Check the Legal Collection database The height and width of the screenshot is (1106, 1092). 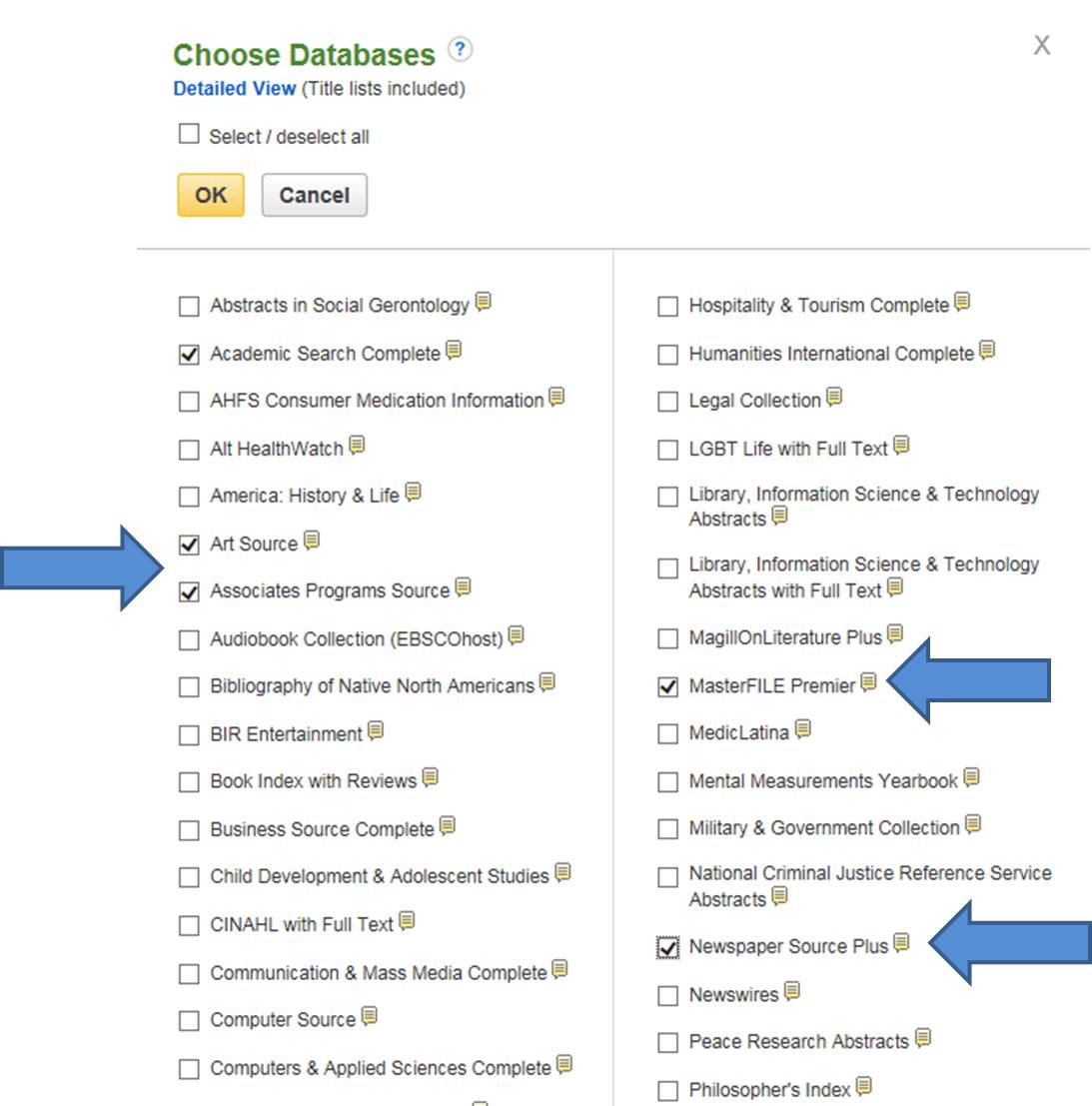point(668,402)
